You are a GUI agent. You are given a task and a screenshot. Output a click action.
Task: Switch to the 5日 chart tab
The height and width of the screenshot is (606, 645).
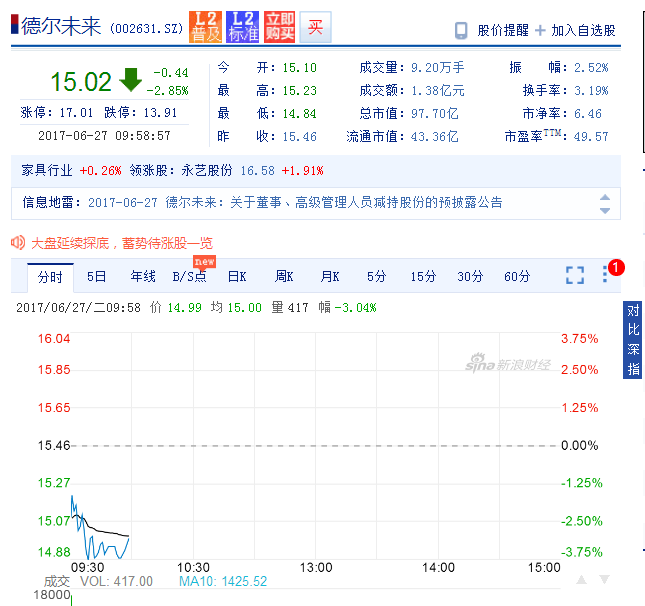click(x=97, y=276)
